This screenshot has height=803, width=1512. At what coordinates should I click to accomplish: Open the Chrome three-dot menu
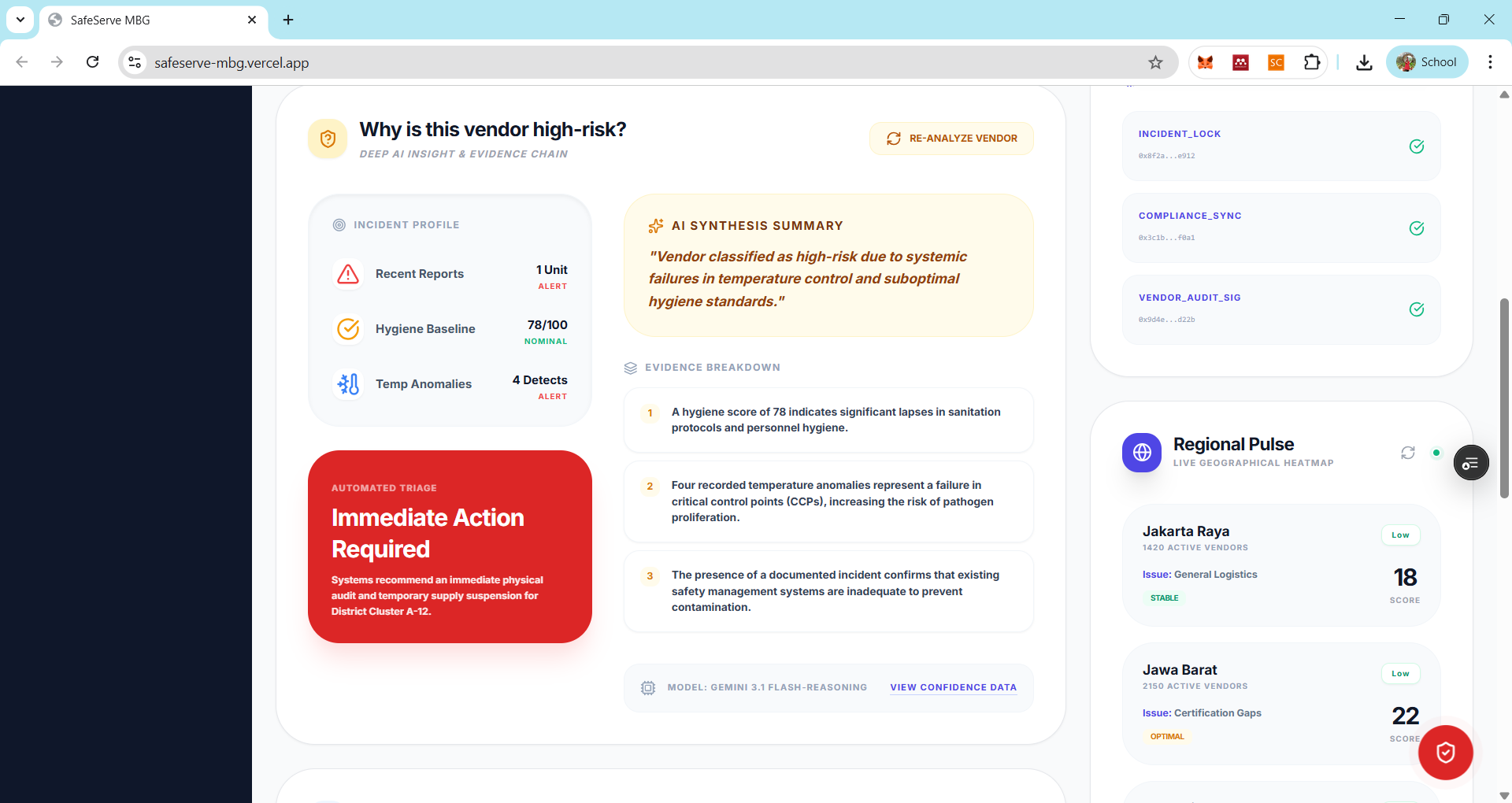pos(1490,62)
